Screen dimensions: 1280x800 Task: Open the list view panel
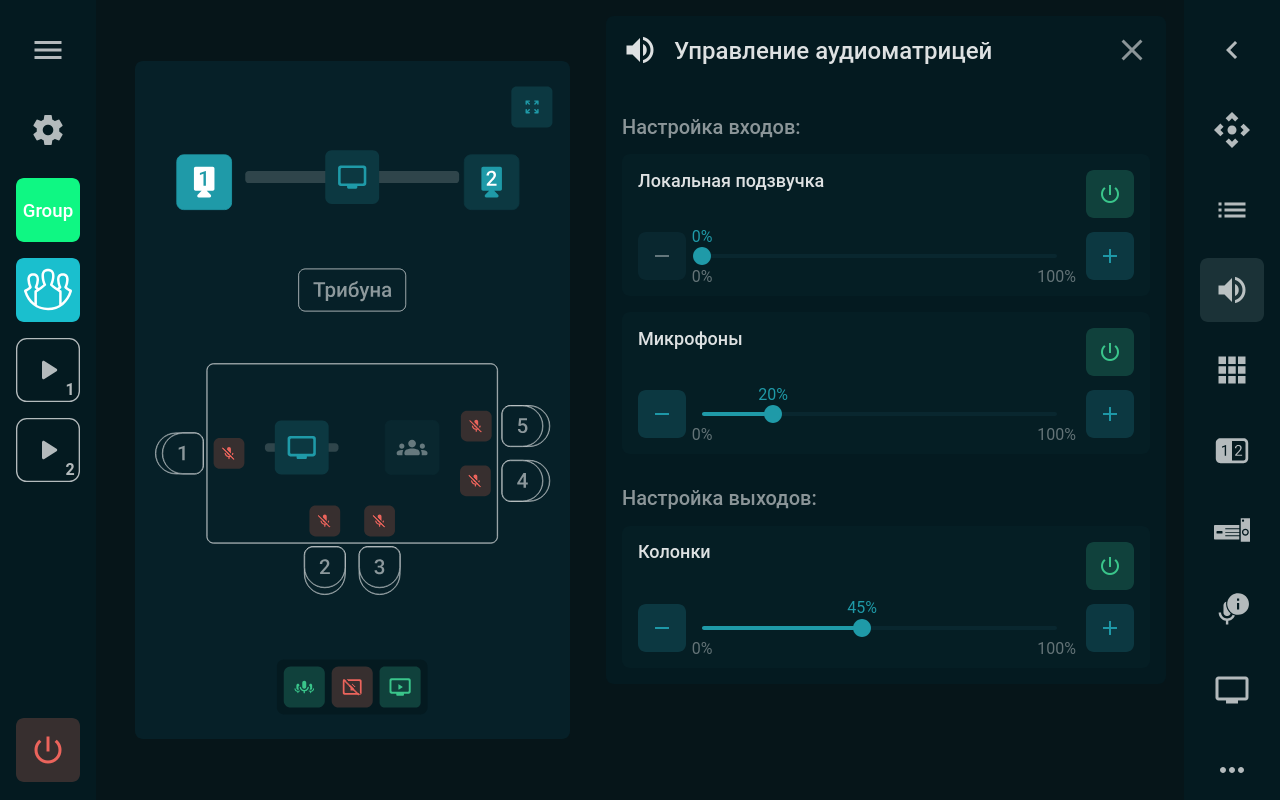point(1232,210)
